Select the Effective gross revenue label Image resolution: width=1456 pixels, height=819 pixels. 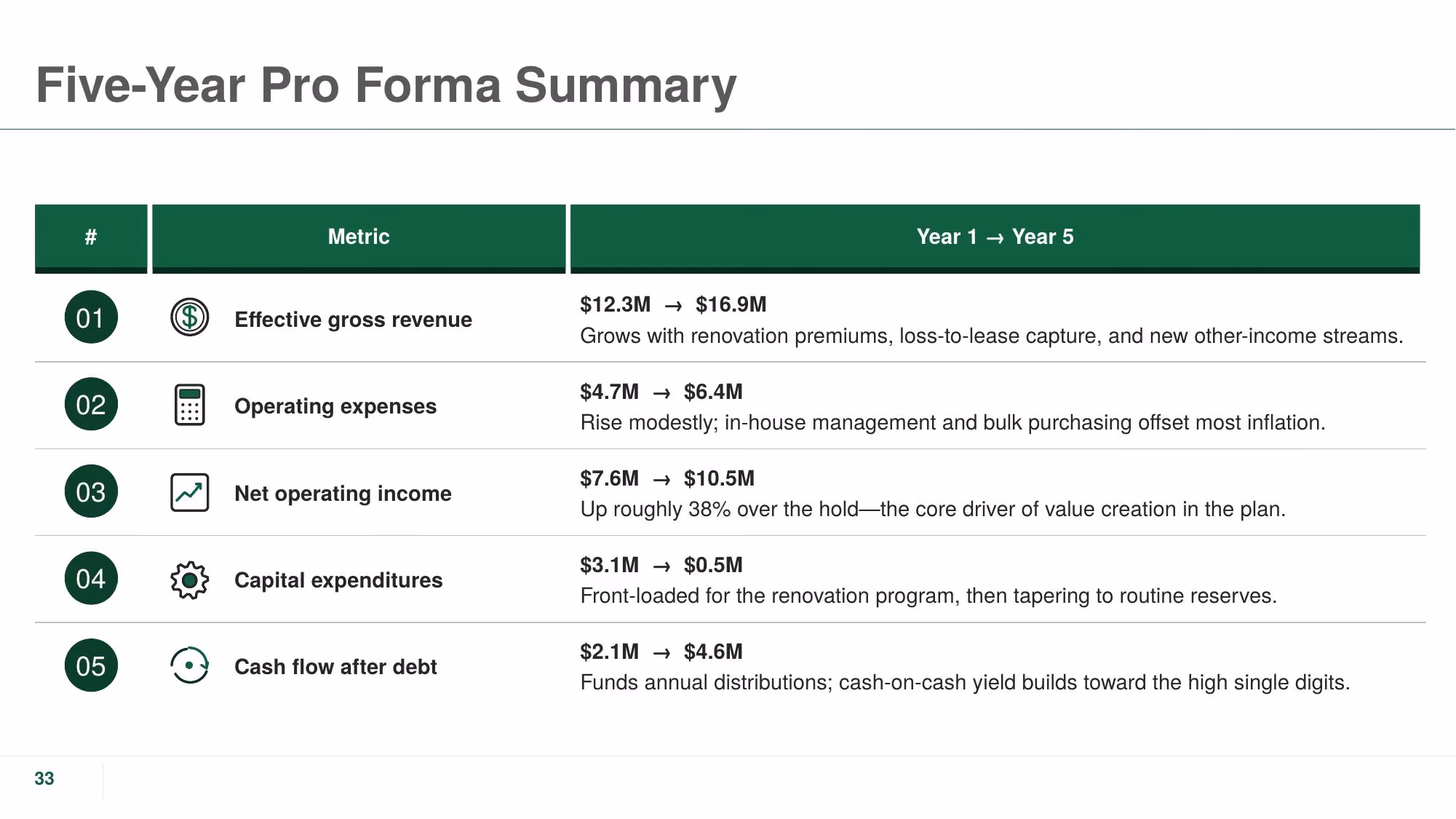(x=353, y=320)
